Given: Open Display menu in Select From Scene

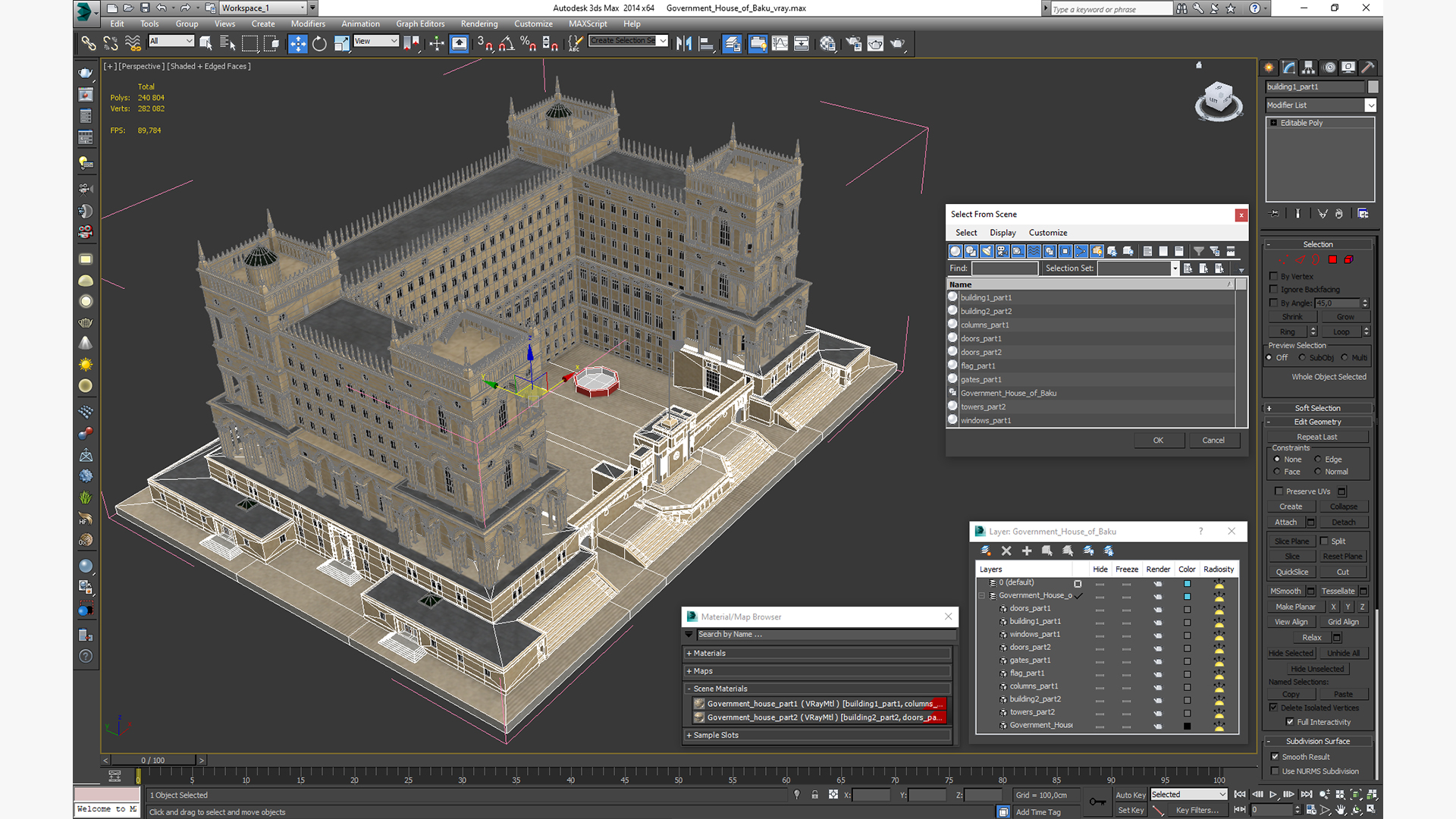Looking at the screenshot, I should tap(1003, 233).
